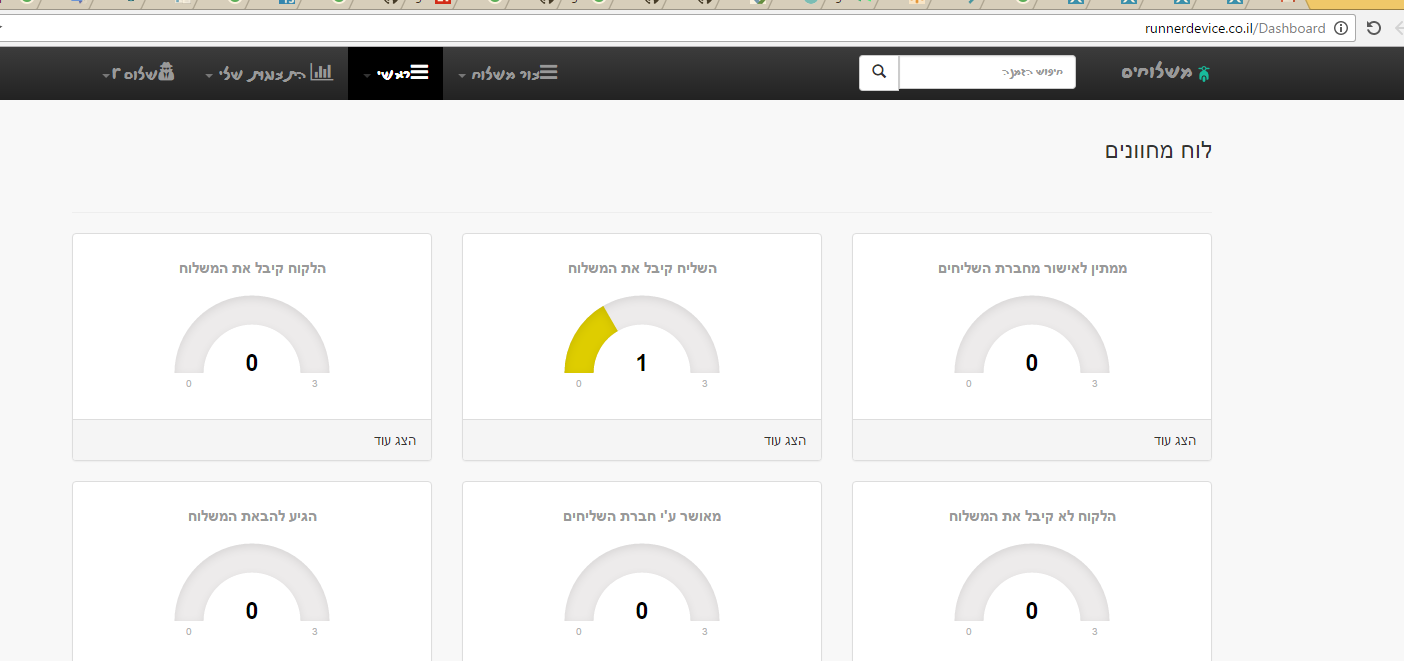Click the value 1 in the yellow gauge
Viewport: 1404px width, 661px height.
point(642,363)
